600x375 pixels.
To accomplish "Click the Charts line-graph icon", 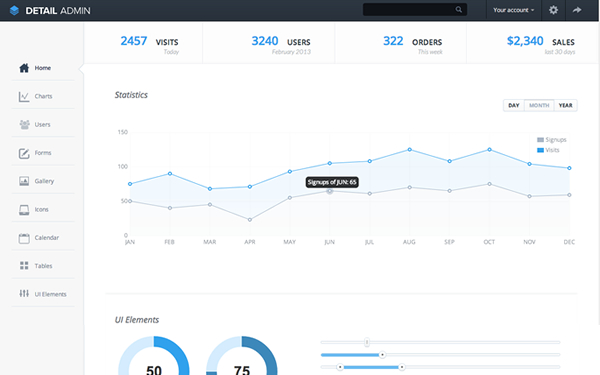I will [24, 96].
